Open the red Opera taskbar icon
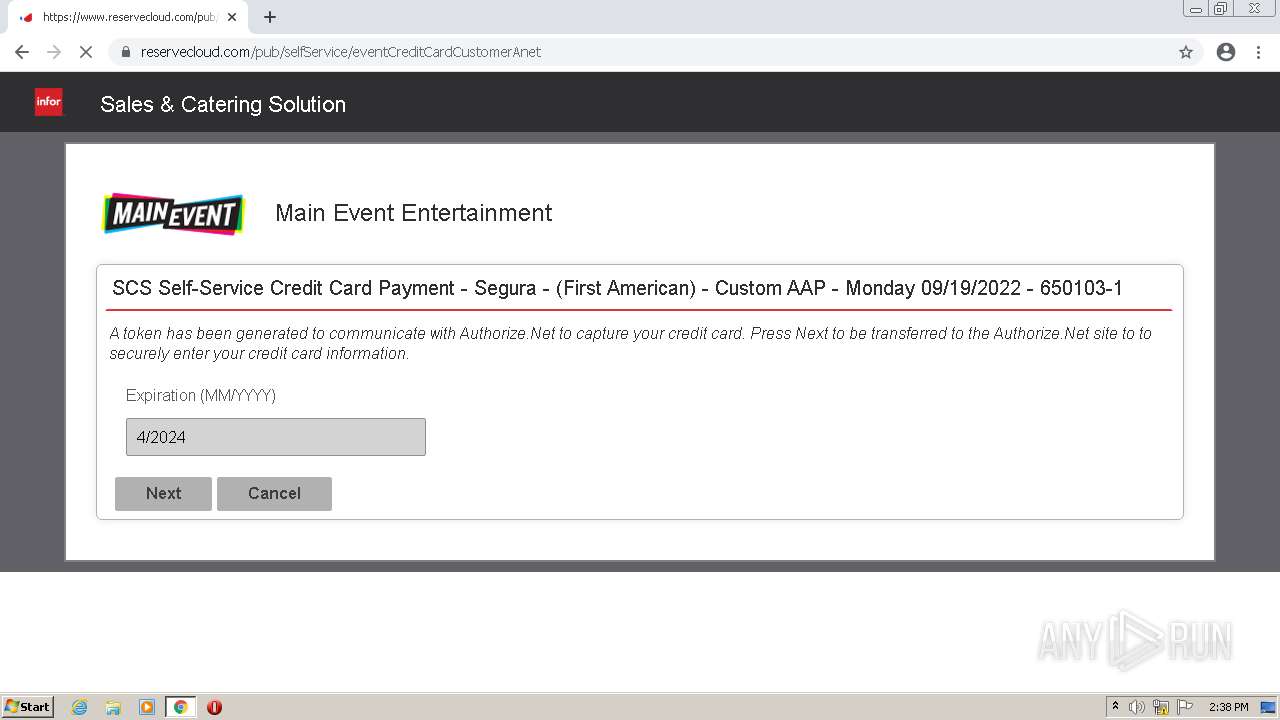 [x=214, y=707]
